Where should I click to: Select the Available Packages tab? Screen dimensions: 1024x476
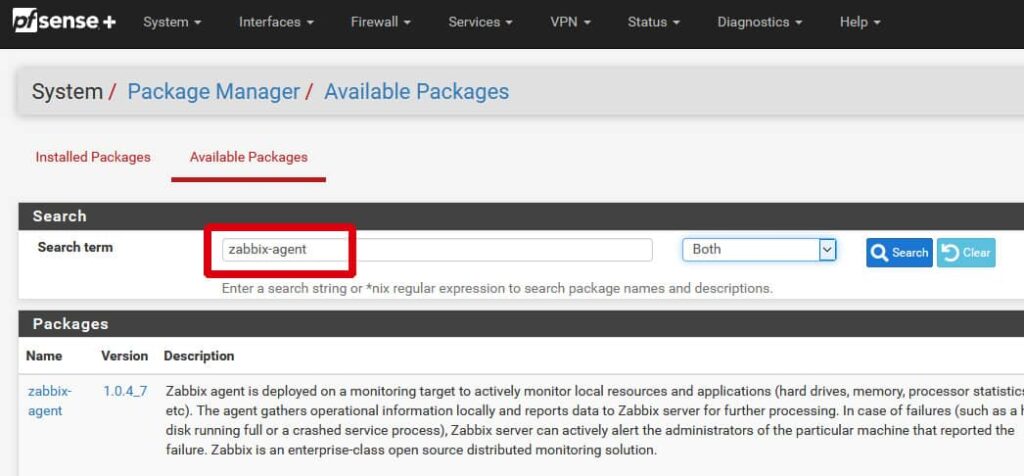[x=248, y=157]
